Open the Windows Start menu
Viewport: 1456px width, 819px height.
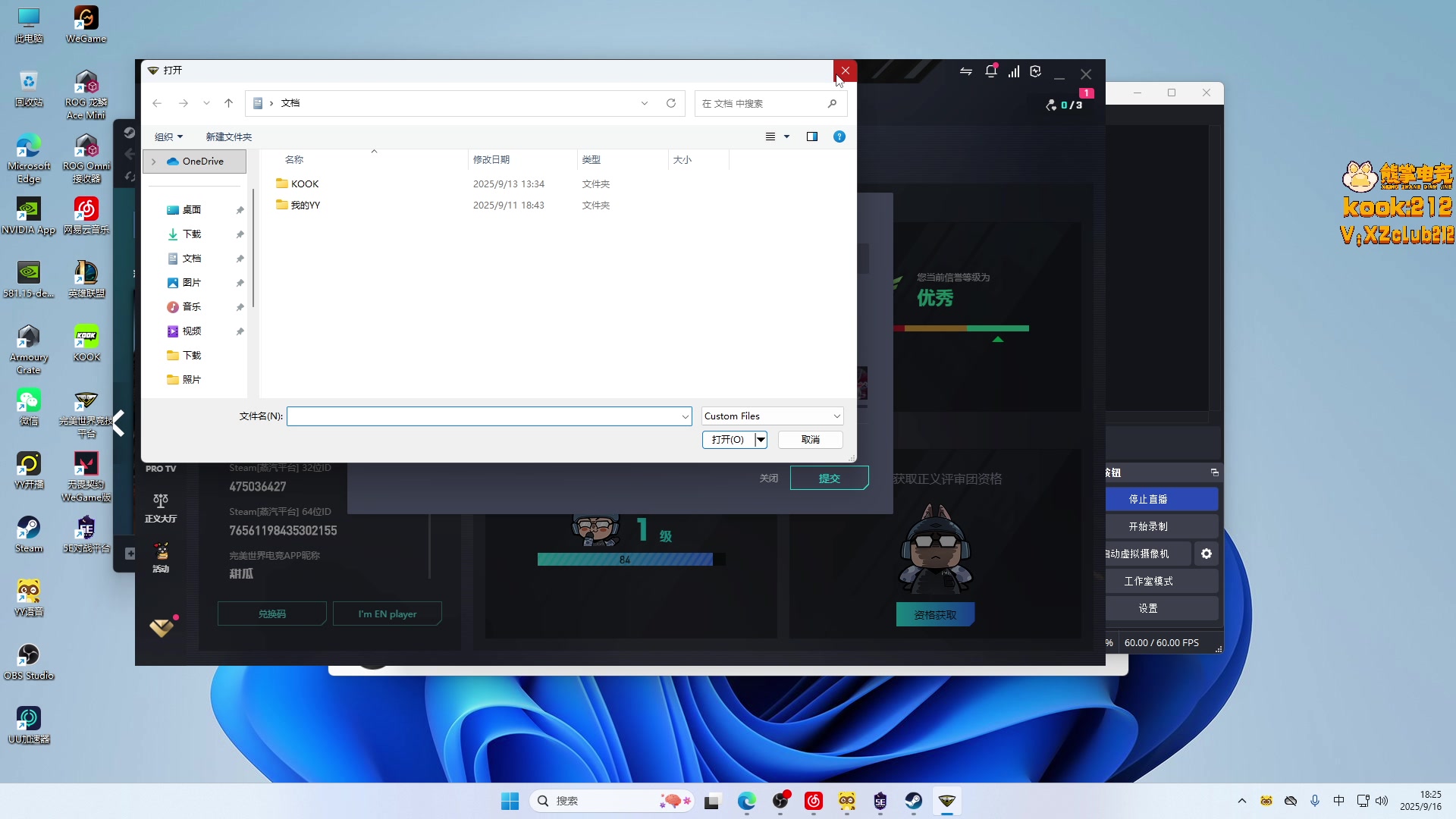tap(510, 801)
